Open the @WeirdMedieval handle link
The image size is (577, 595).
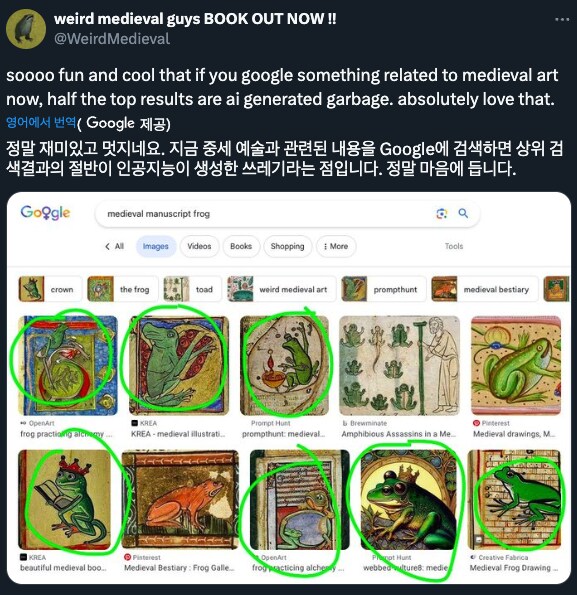tap(112, 39)
